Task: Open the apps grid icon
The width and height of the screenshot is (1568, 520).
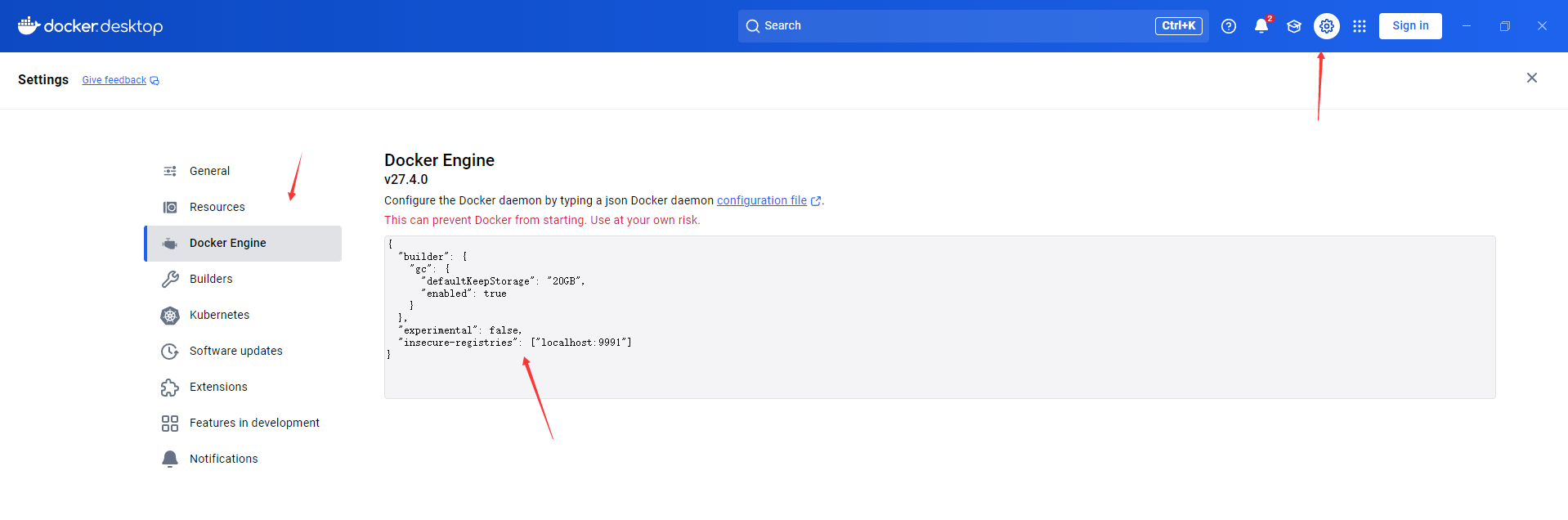Action: 1360,26
